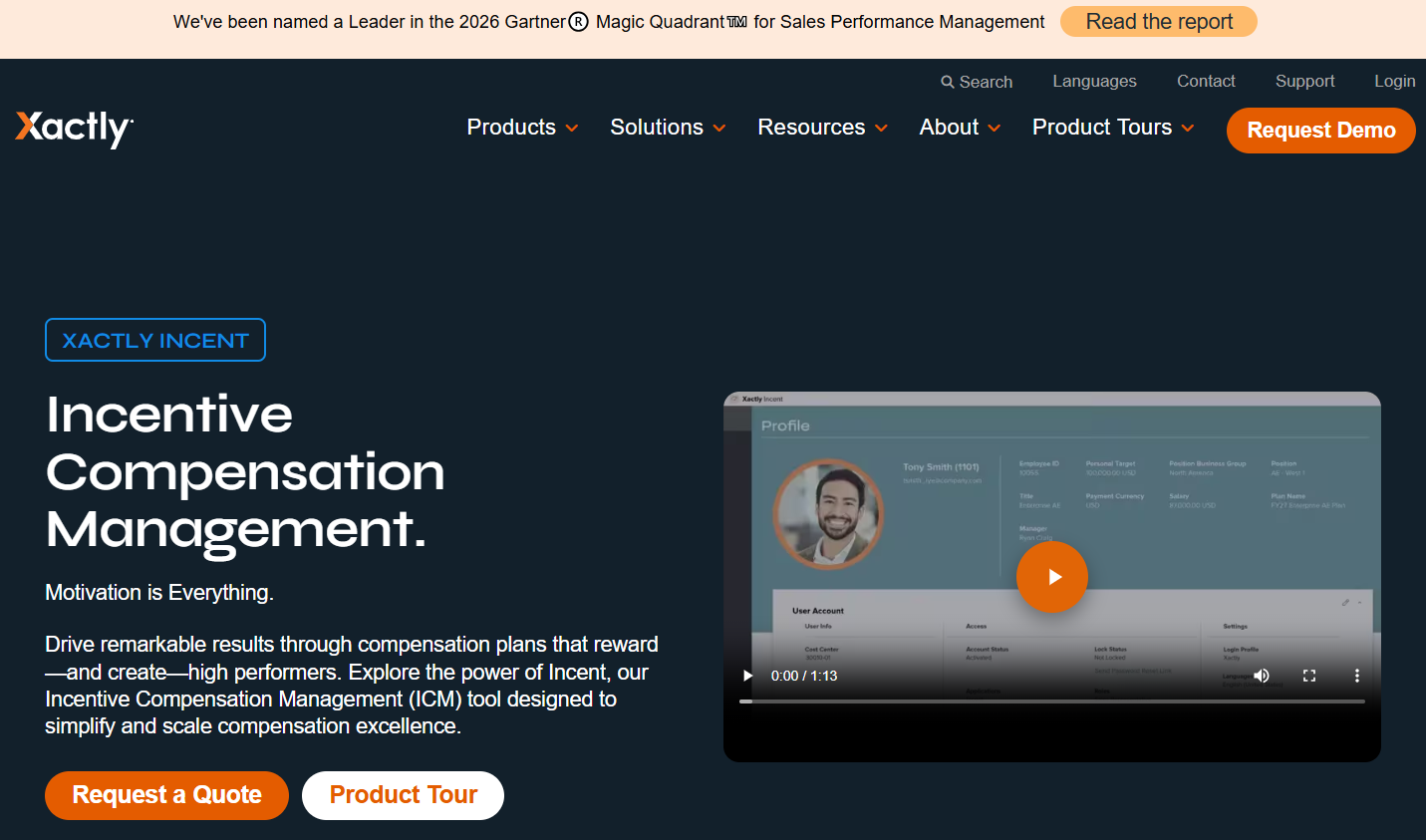Click the small play control in the video bar
Image resolution: width=1426 pixels, height=840 pixels.
click(x=748, y=676)
